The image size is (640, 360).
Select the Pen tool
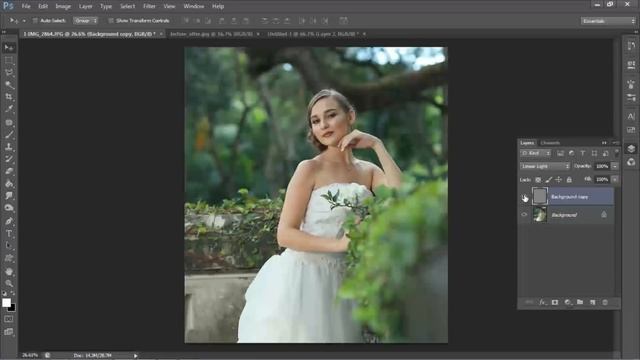pyautogui.click(x=9, y=221)
